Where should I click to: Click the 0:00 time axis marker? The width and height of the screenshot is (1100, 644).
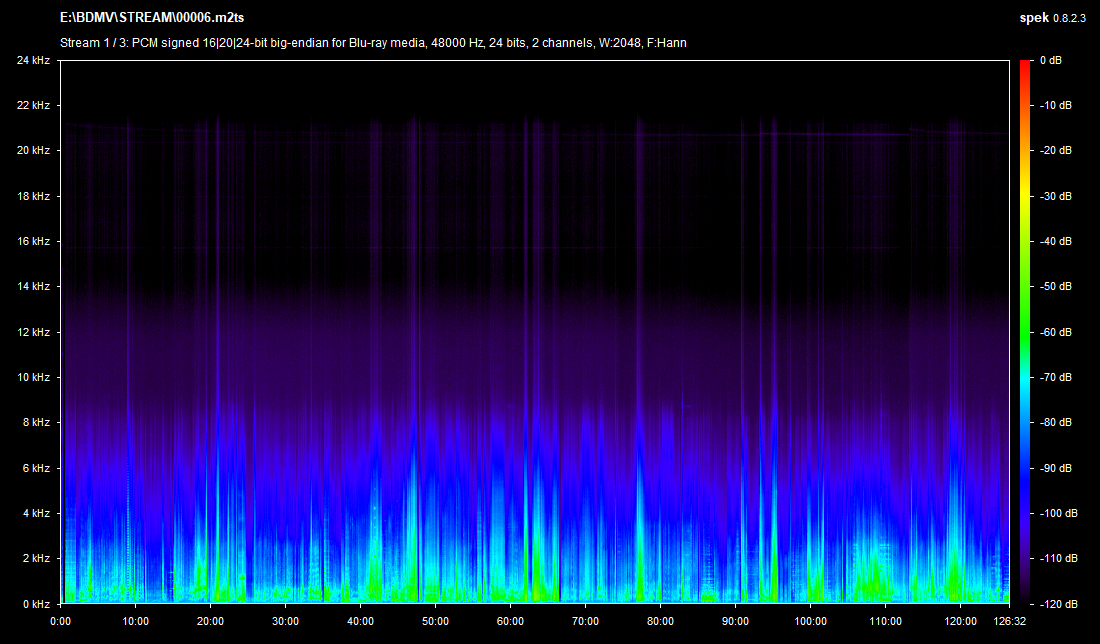click(60, 620)
